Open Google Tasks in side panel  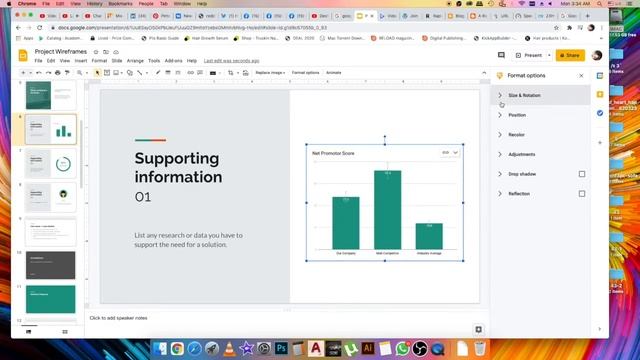[x=600, y=113]
